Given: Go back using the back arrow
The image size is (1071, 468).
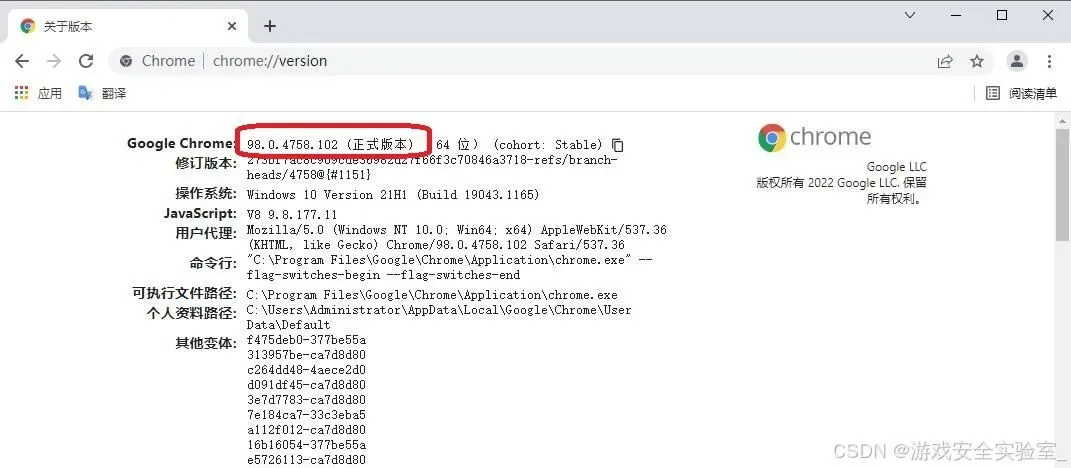Looking at the screenshot, I should (x=22, y=61).
